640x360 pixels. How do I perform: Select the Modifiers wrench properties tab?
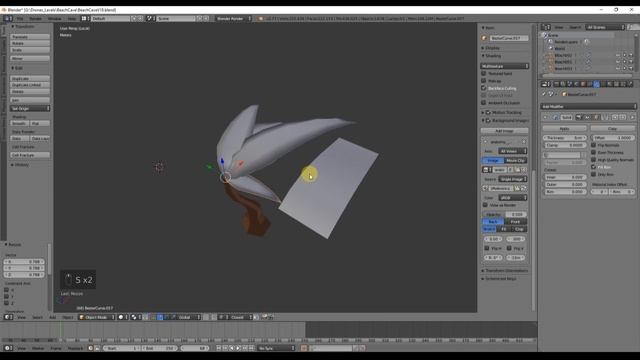pos(596,84)
